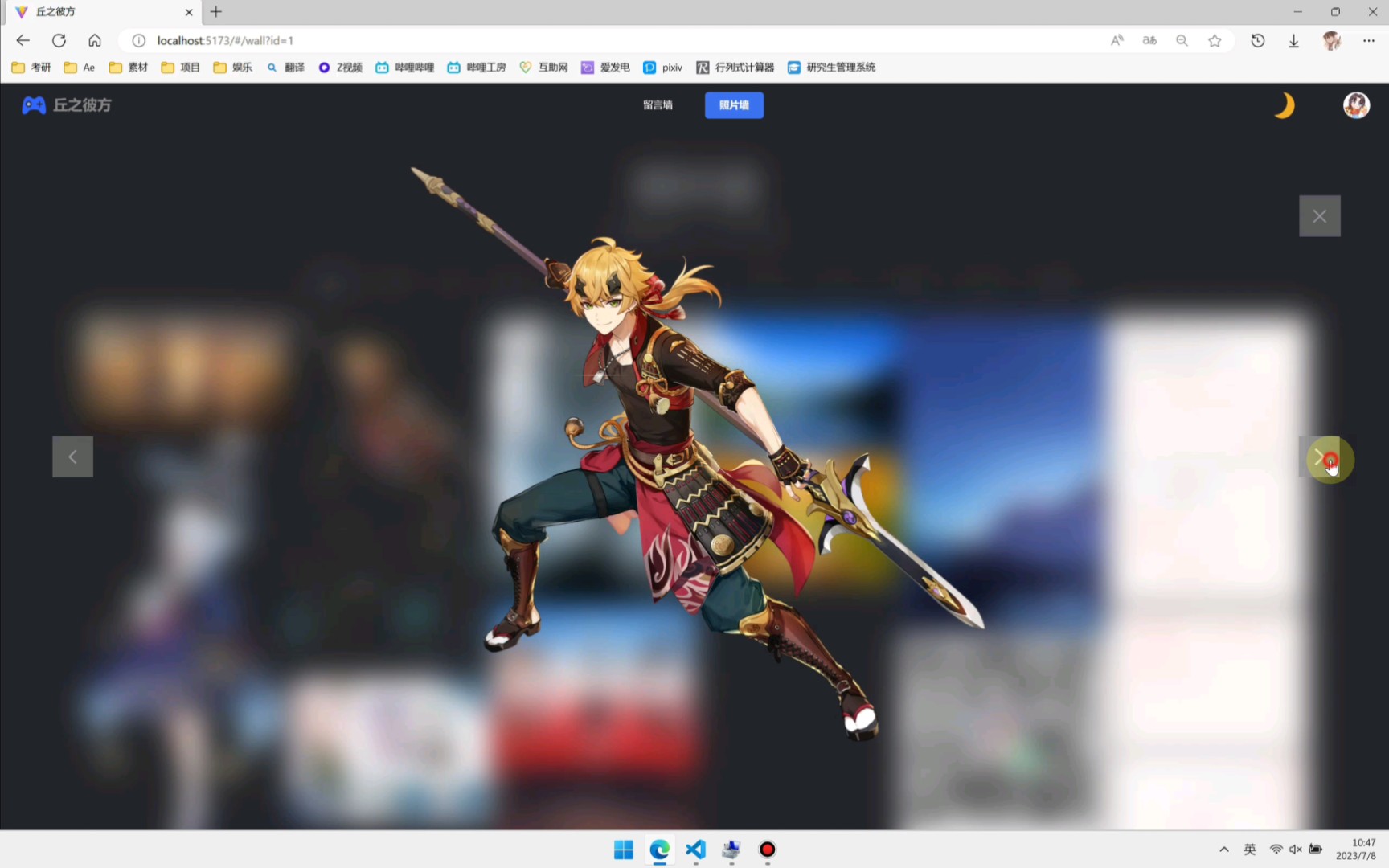Screen dimensions: 1389x868
Task: Open the read aloud tool
Action: pos(1117,40)
